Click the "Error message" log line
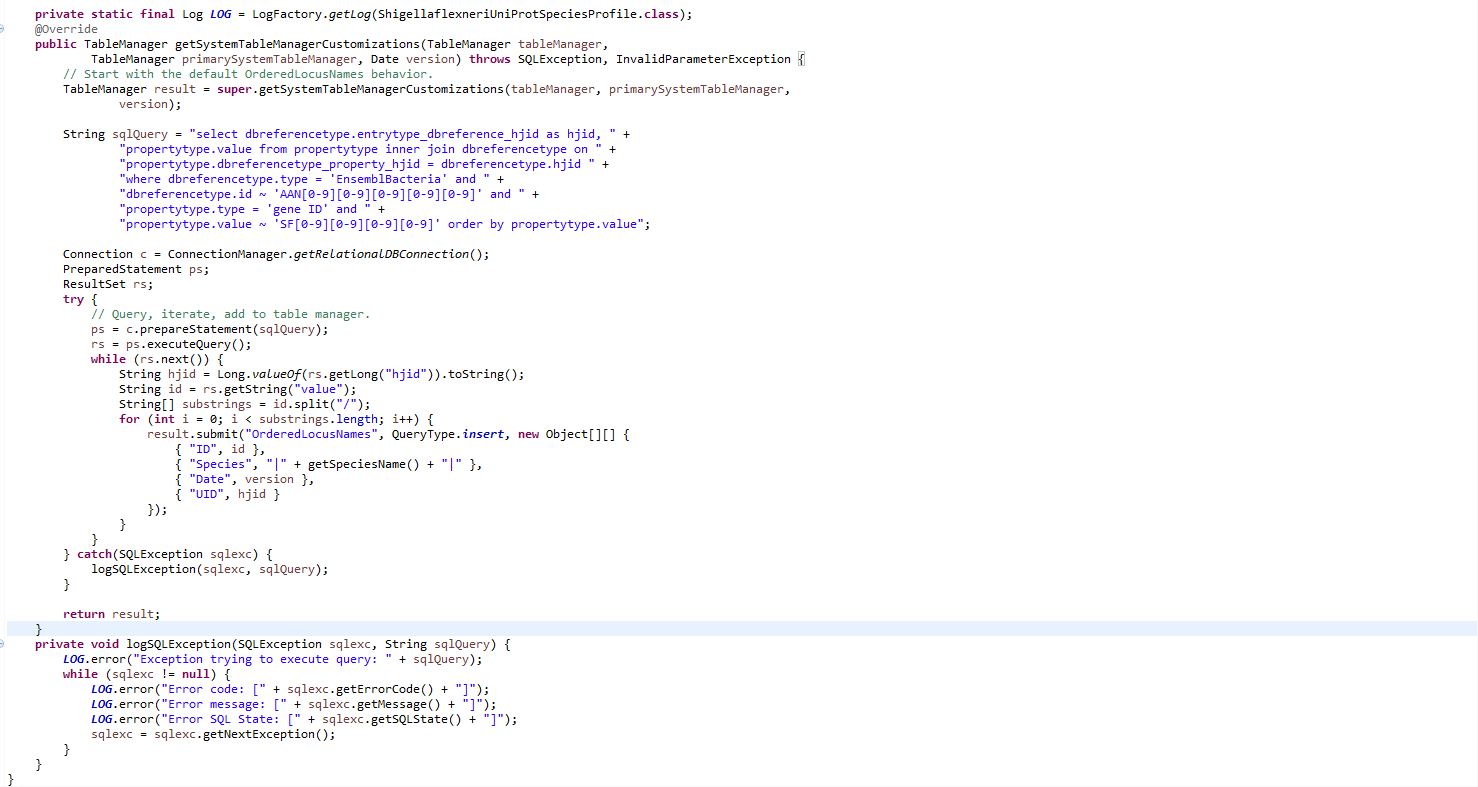This screenshot has height=787, width=1478. click(x=293, y=704)
